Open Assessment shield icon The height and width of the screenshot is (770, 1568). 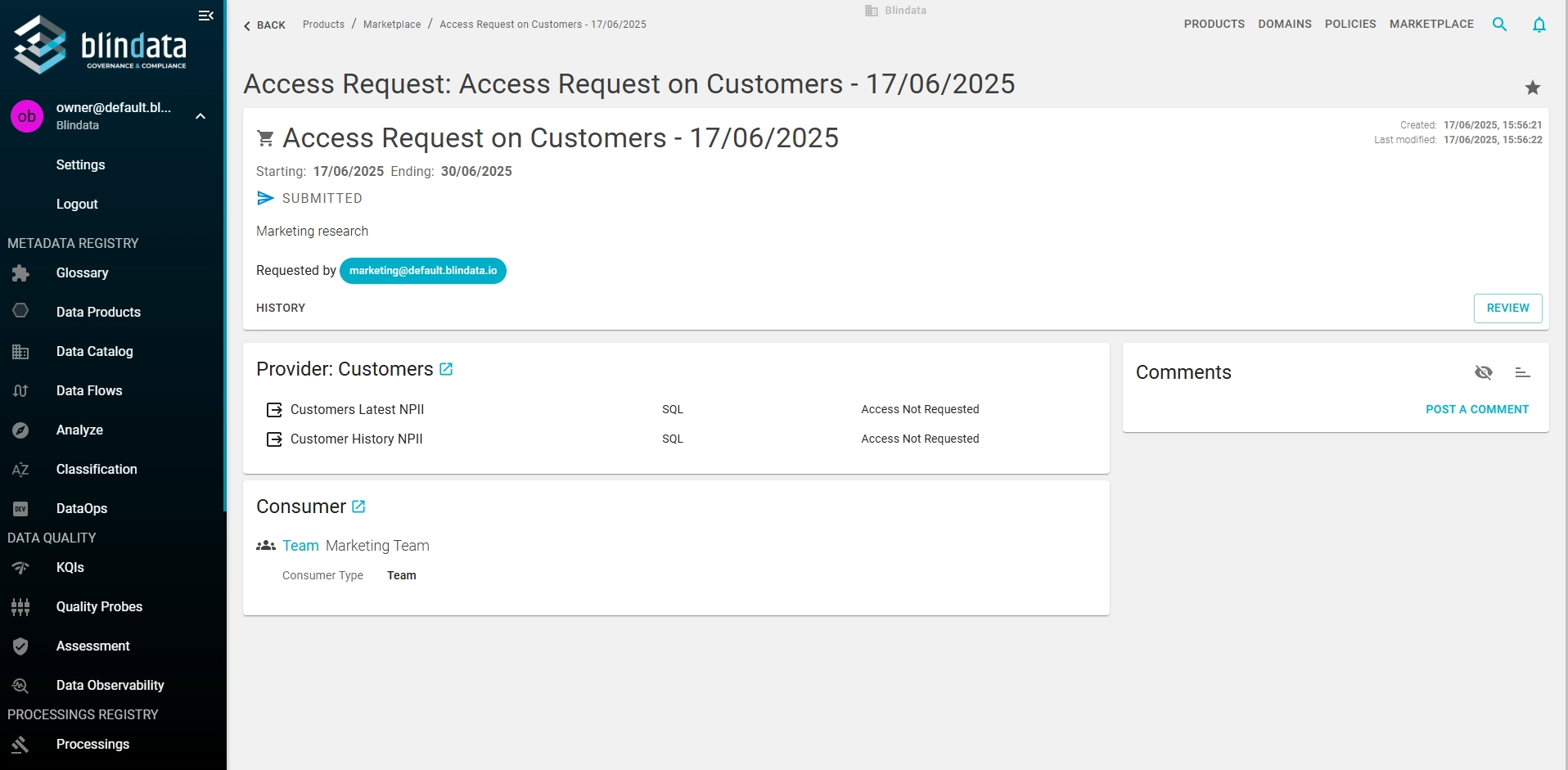coord(20,646)
